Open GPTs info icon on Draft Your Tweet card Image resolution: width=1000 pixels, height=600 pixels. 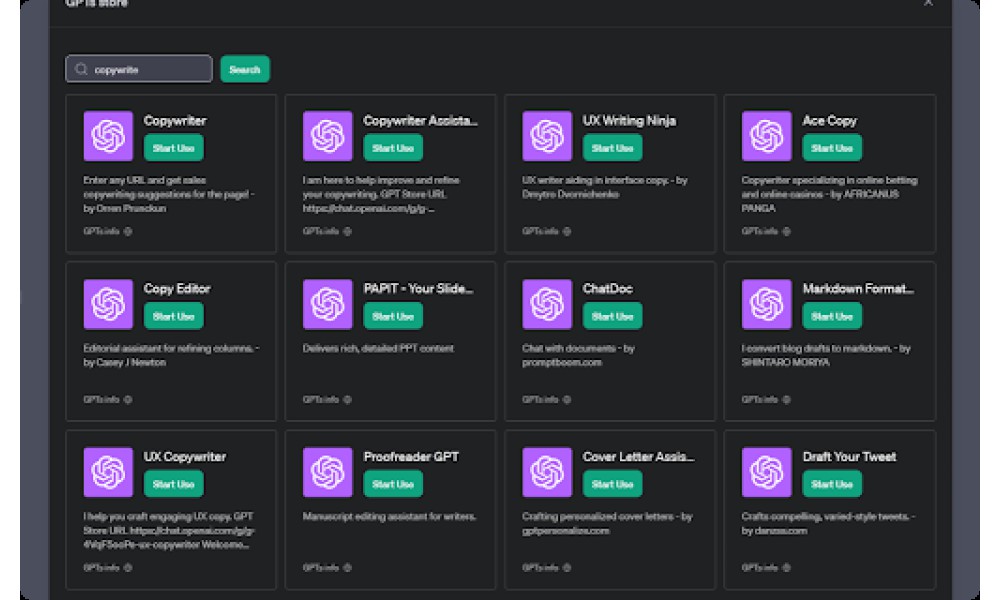click(x=786, y=567)
